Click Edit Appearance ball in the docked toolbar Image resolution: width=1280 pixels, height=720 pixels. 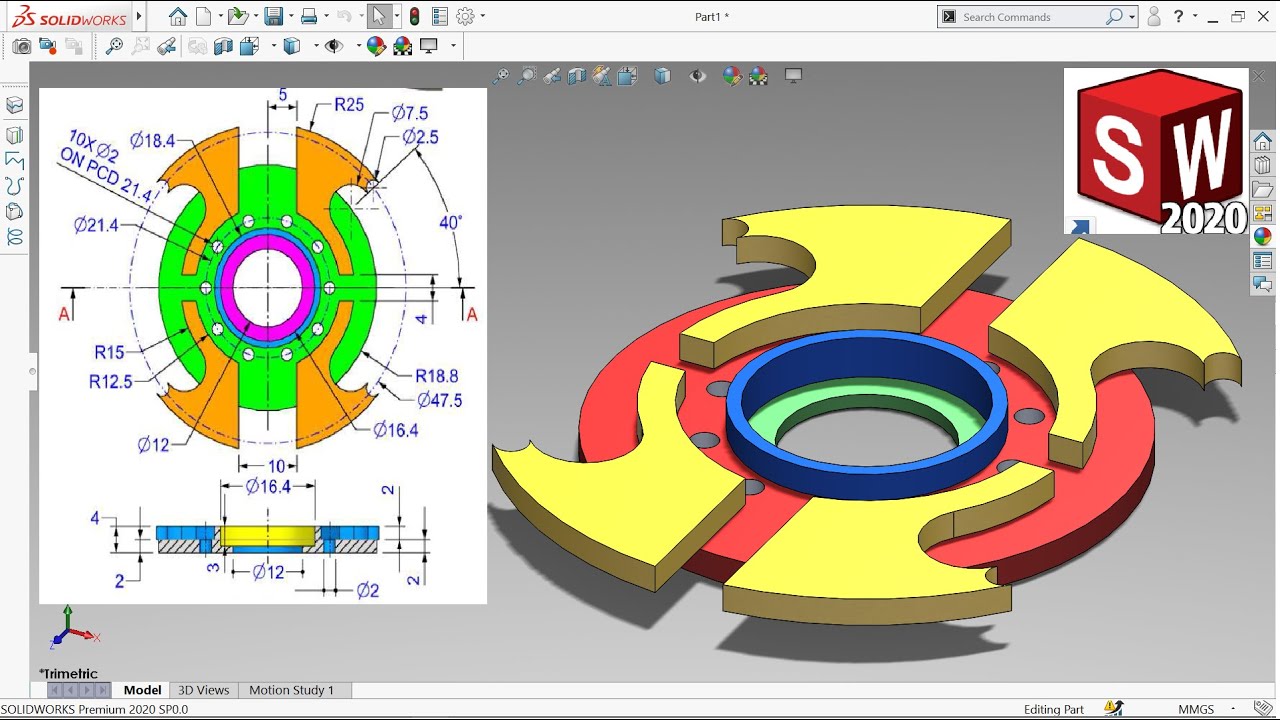click(x=376, y=45)
